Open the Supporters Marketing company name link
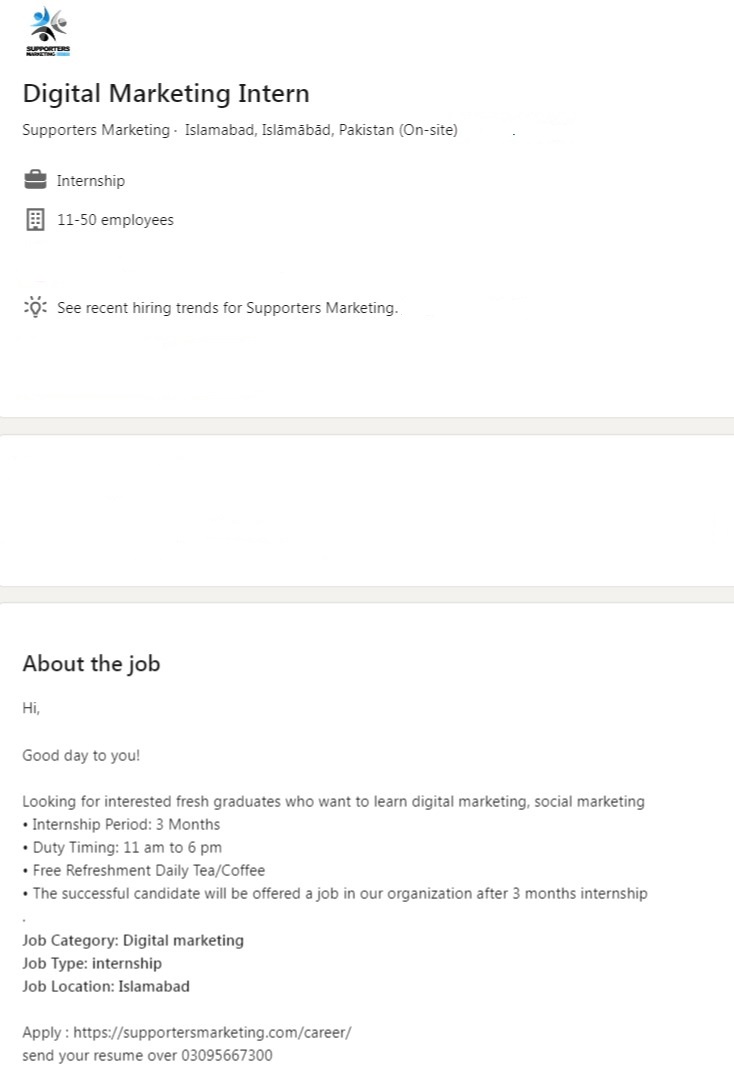The image size is (734, 1081). pos(96,131)
